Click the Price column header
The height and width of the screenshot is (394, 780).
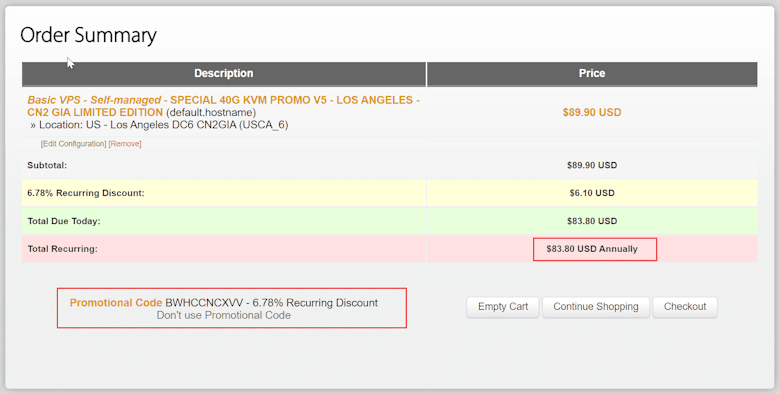pos(592,74)
